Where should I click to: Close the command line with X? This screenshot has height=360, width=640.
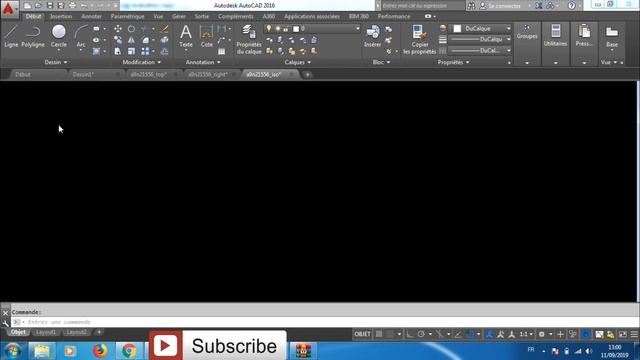click(x=5, y=313)
